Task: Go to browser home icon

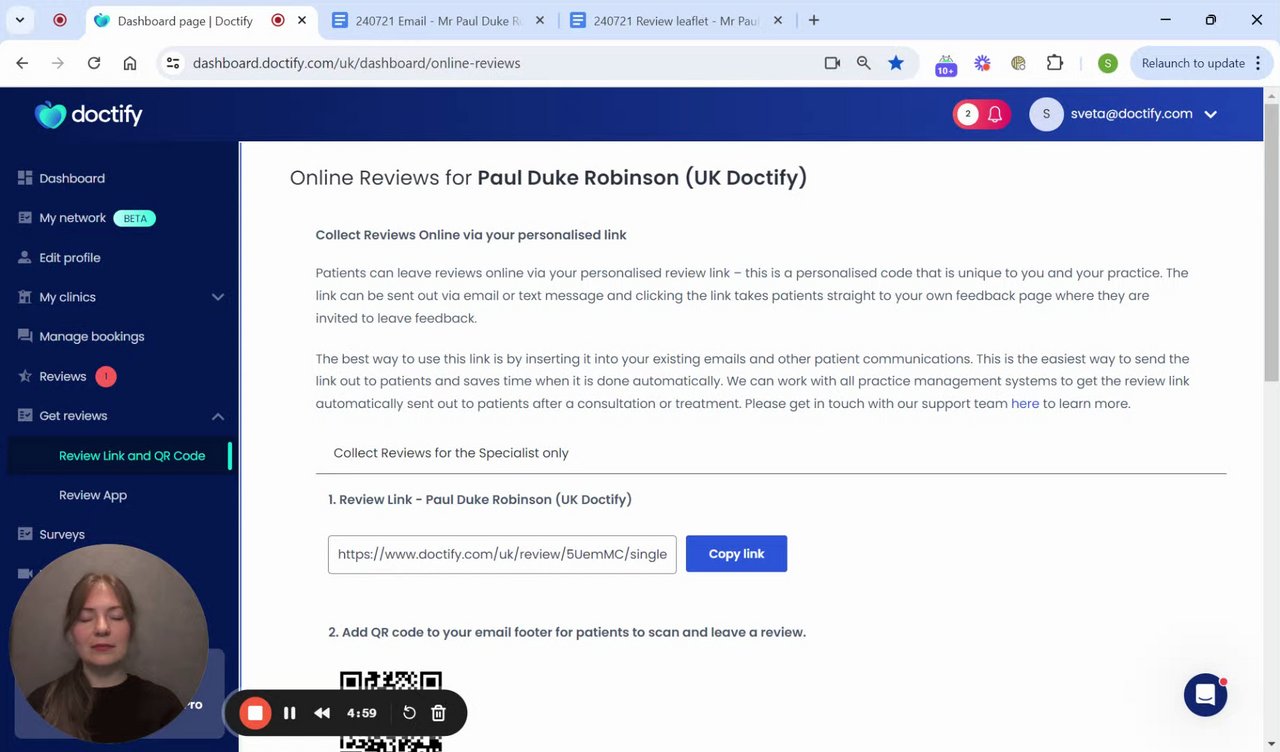Action: click(130, 63)
